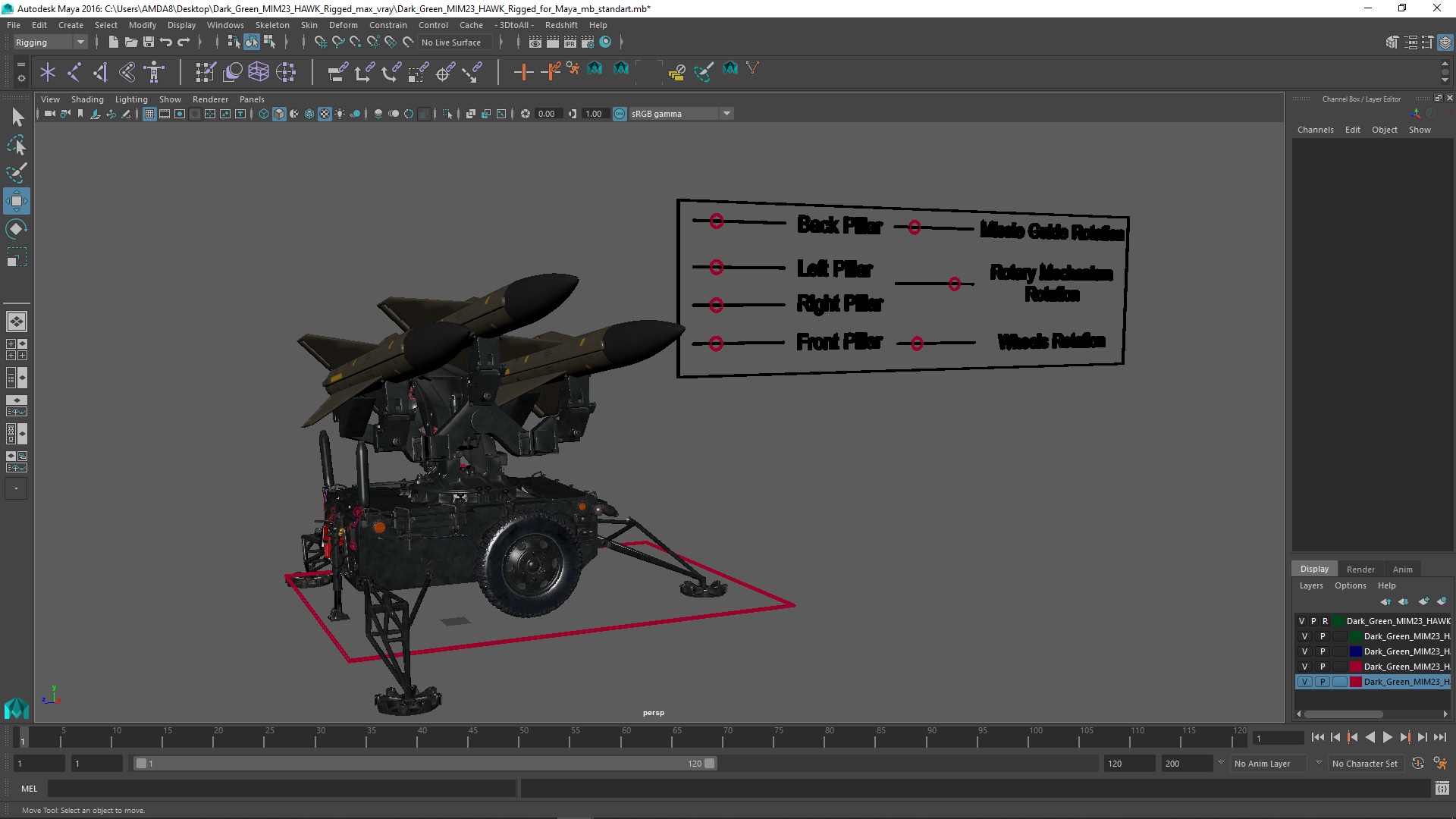Click the Create Lattice shelf icon
1456x819 pixels.
(259, 72)
